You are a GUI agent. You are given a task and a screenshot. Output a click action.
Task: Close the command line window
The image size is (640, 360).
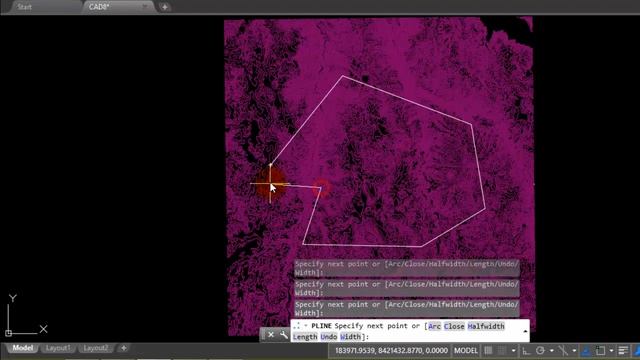tap(271, 335)
